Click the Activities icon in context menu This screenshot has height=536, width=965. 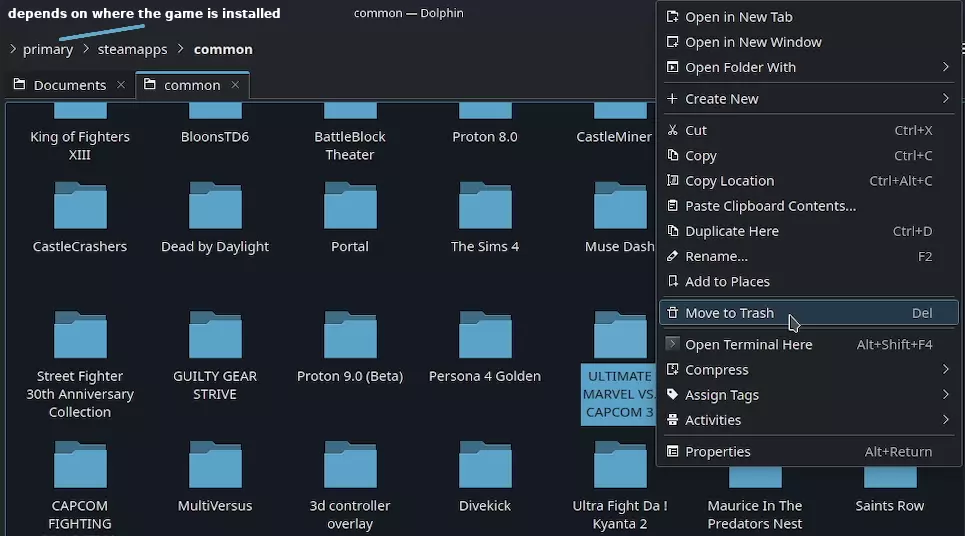673,420
